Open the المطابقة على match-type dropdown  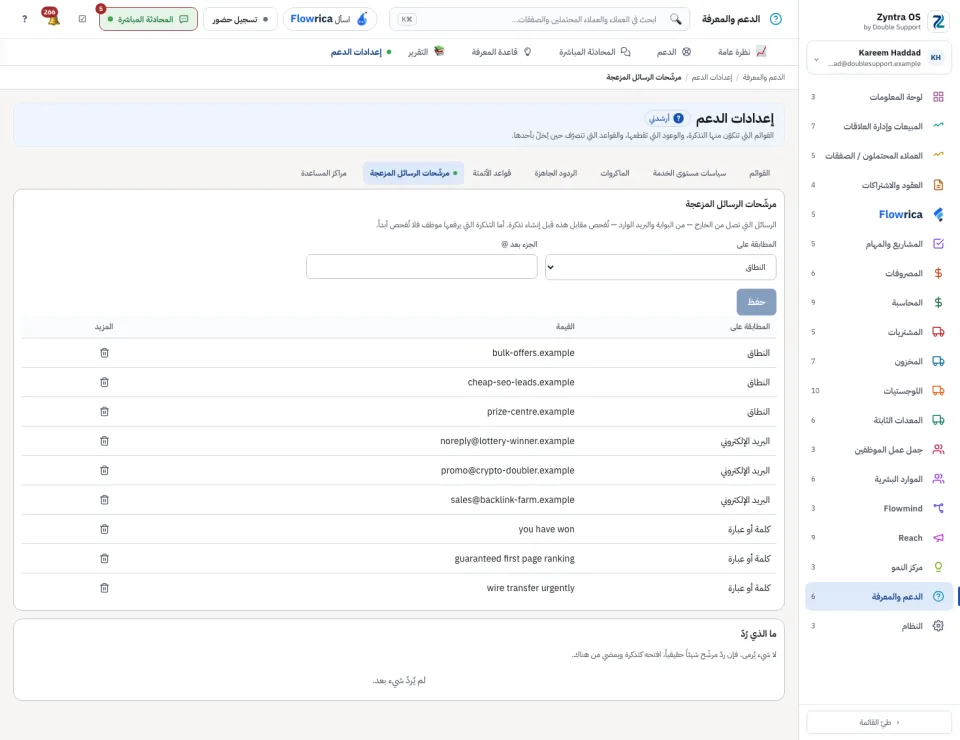click(661, 267)
